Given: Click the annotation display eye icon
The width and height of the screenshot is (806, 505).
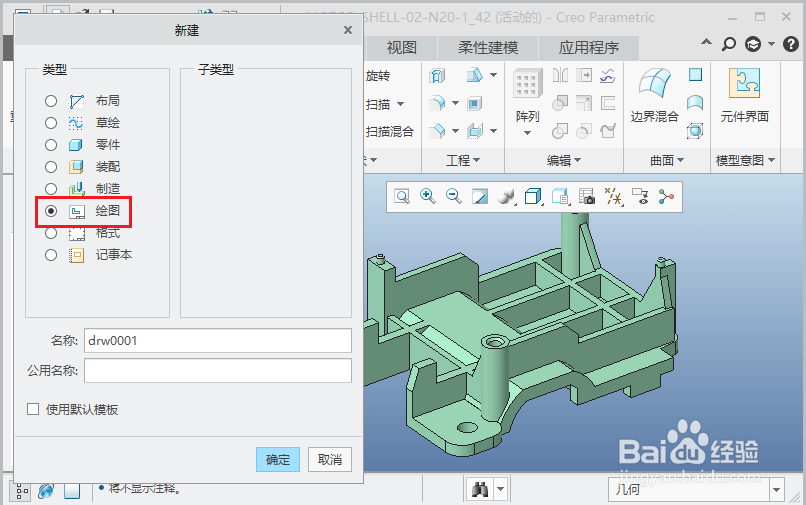Looking at the screenshot, I should pyautogui.click(x=640, y=196).
